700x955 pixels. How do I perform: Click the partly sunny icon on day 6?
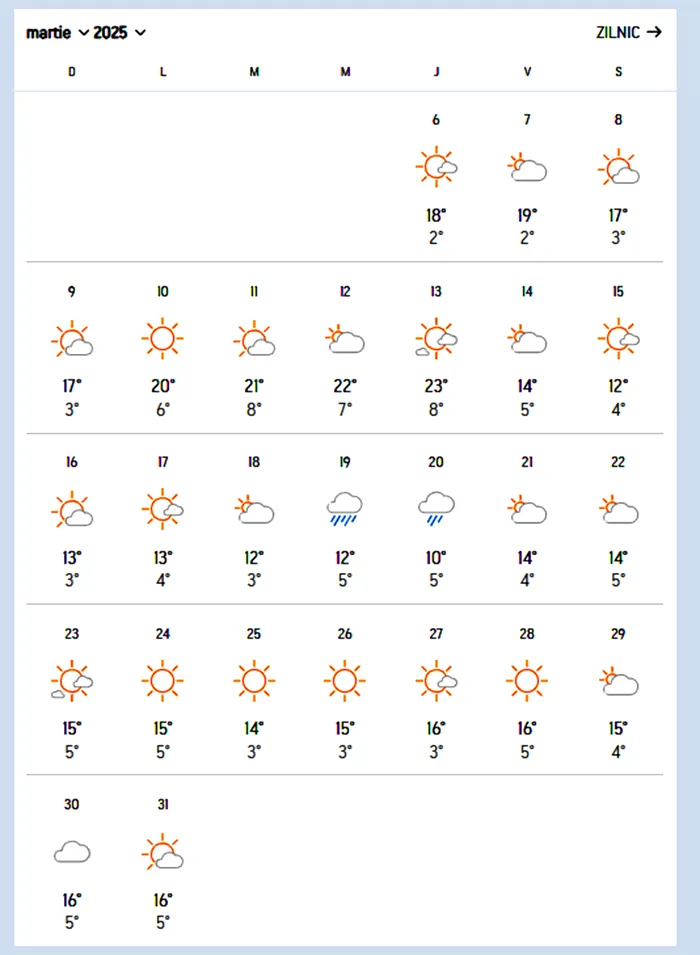coord(437,166)
